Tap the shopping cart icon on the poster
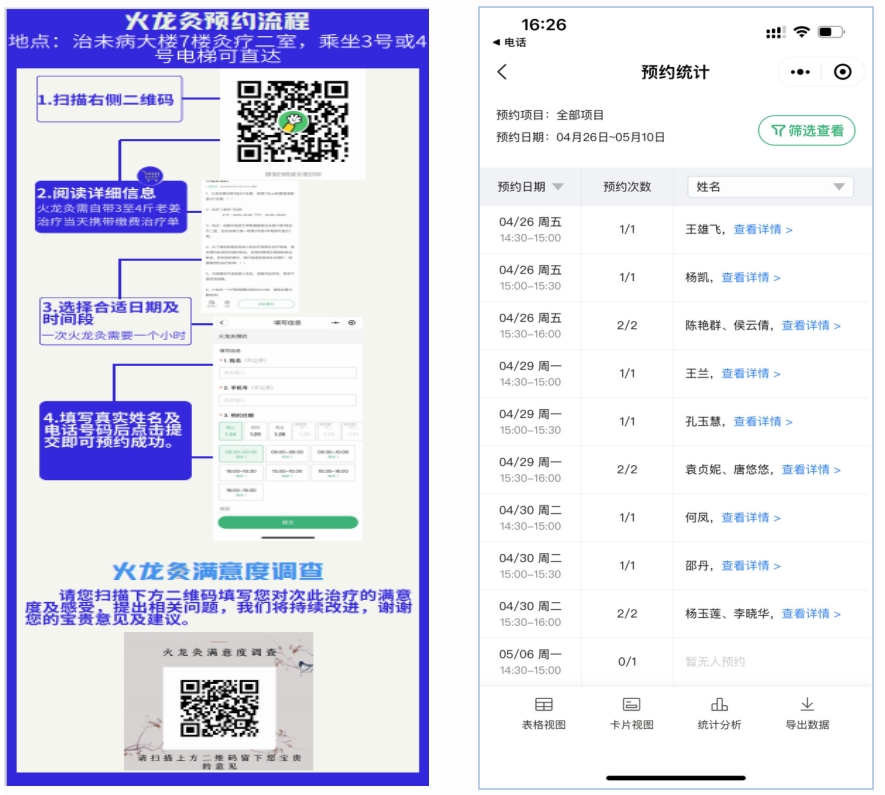Screen dimensions: 885x795 (150, 176)
